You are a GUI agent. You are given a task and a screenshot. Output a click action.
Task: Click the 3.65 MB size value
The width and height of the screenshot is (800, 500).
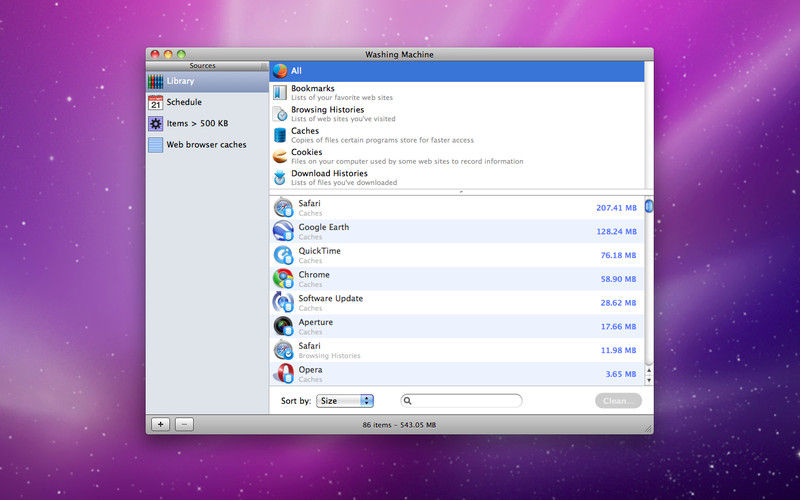pos(621,374)
